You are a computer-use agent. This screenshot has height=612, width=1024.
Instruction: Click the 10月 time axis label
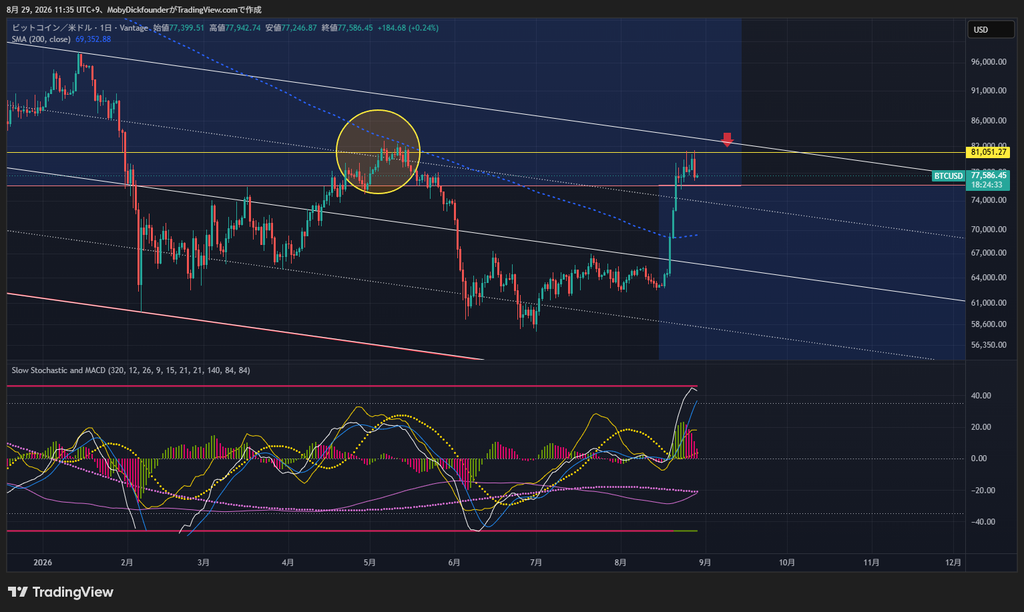point(787,562)
